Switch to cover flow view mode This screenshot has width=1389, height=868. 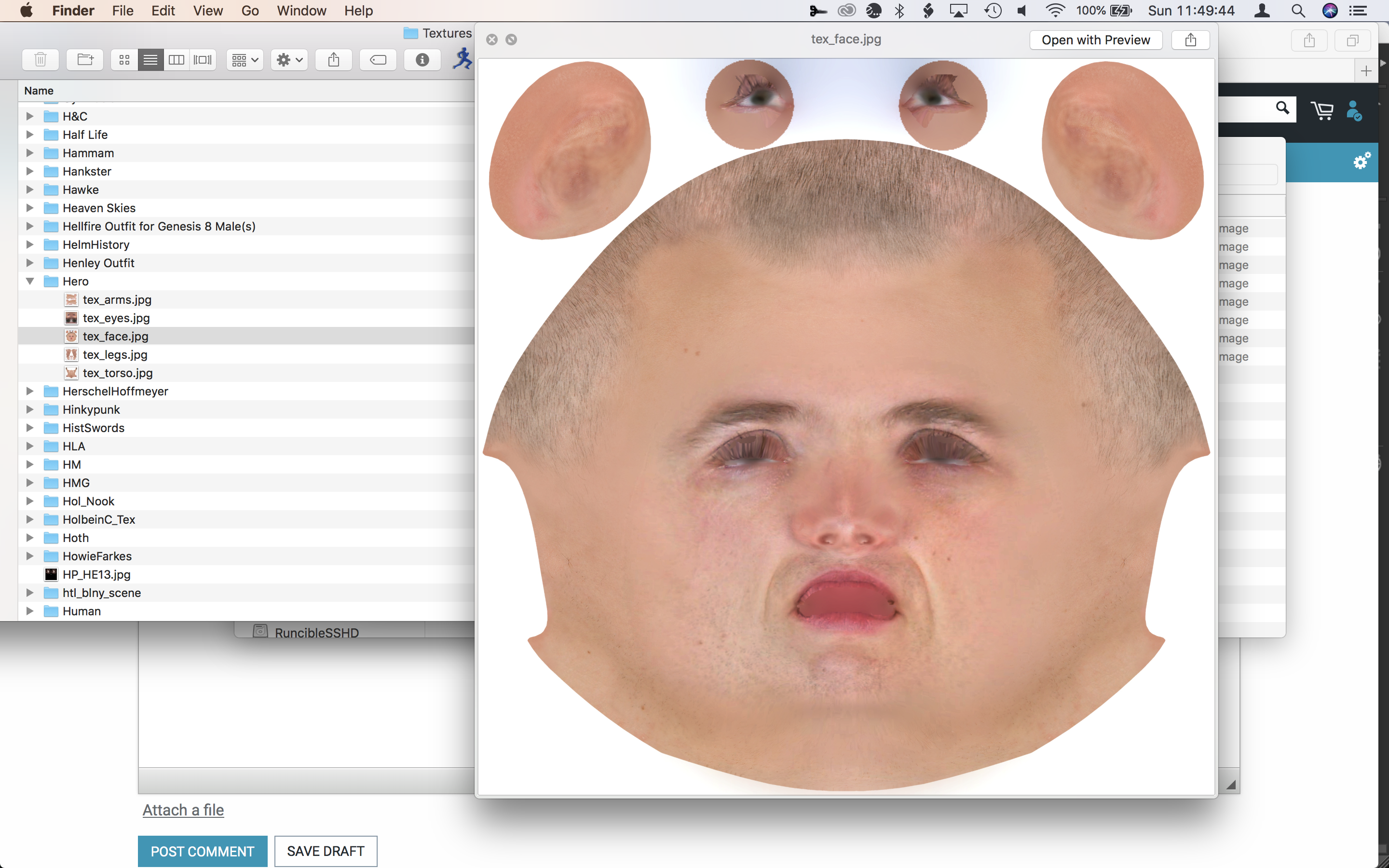[x=203, y=60]
